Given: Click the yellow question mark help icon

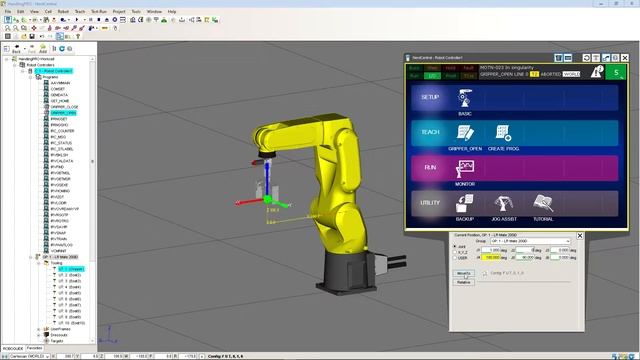Looking at the screenshot, I should [x=78, y=36].
